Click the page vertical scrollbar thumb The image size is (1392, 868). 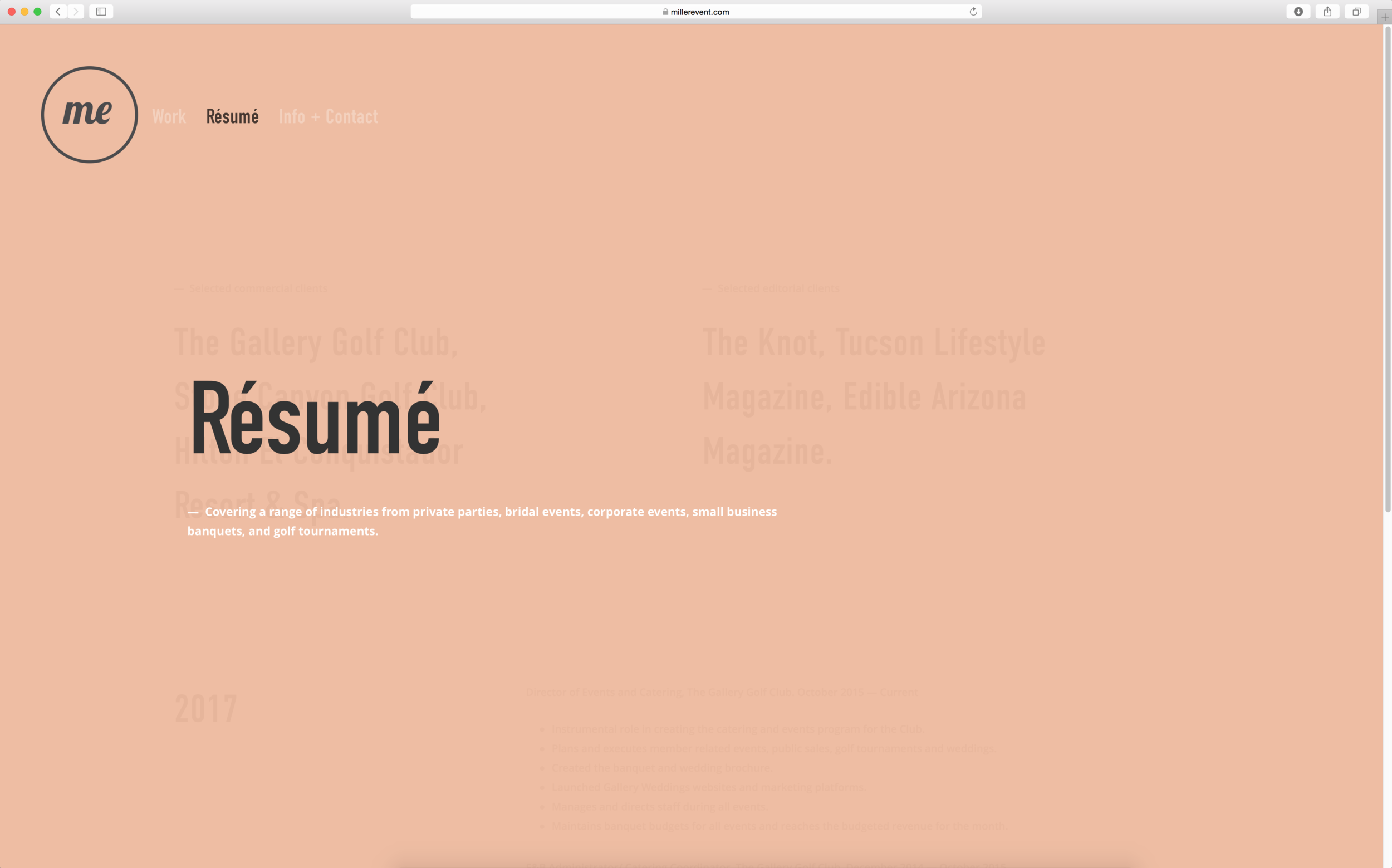click(1388, 269)
